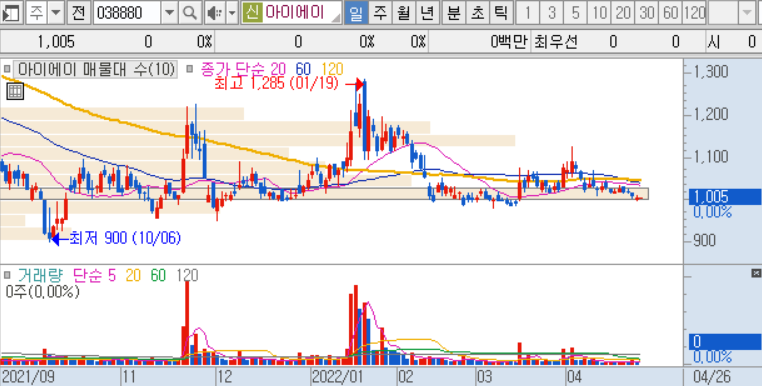Click the empty field at toolbar right end
The width and height of the screenshot is (762, 386).
(723, 13)
